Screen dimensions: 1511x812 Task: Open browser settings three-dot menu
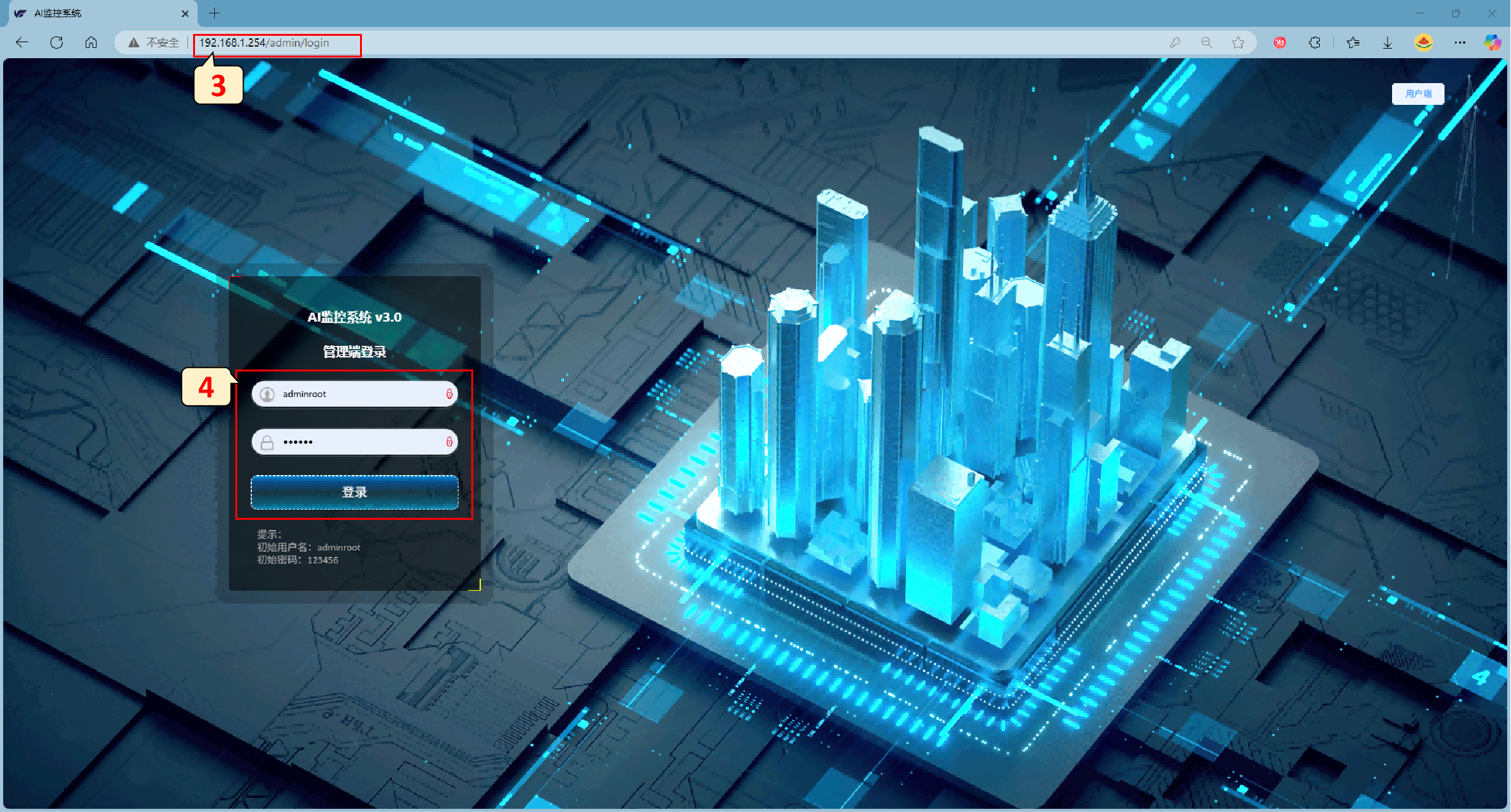1460,43
